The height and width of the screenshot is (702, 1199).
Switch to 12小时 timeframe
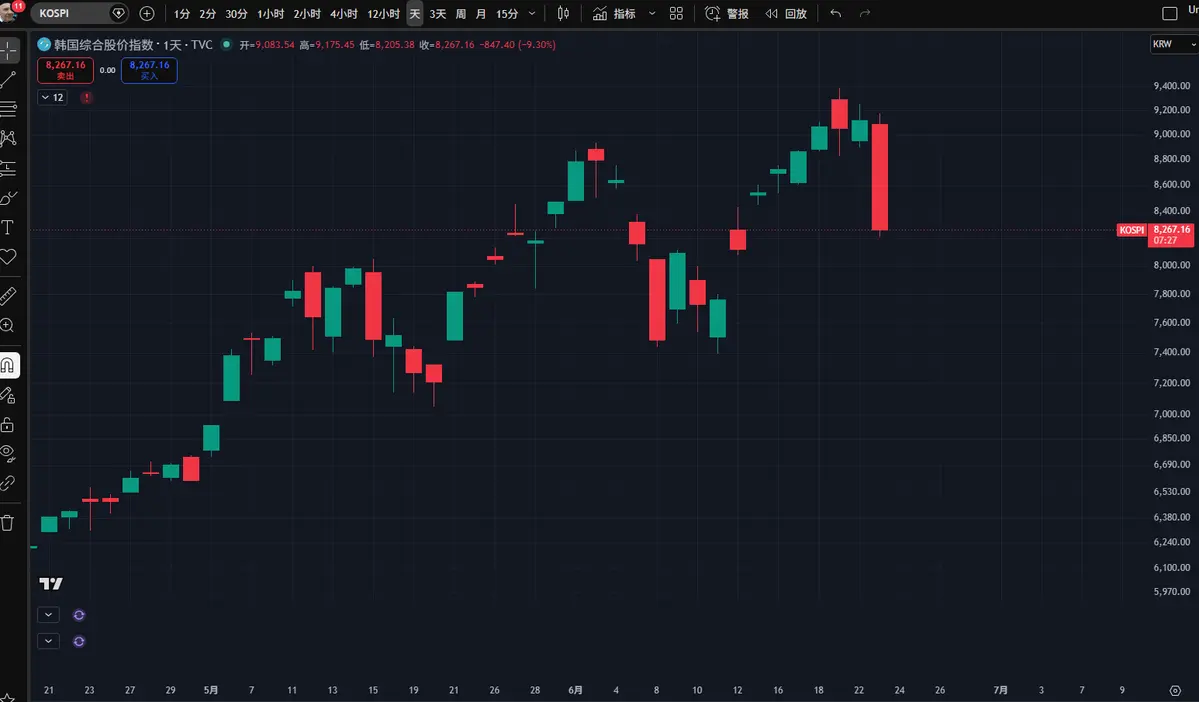[383, 14]
